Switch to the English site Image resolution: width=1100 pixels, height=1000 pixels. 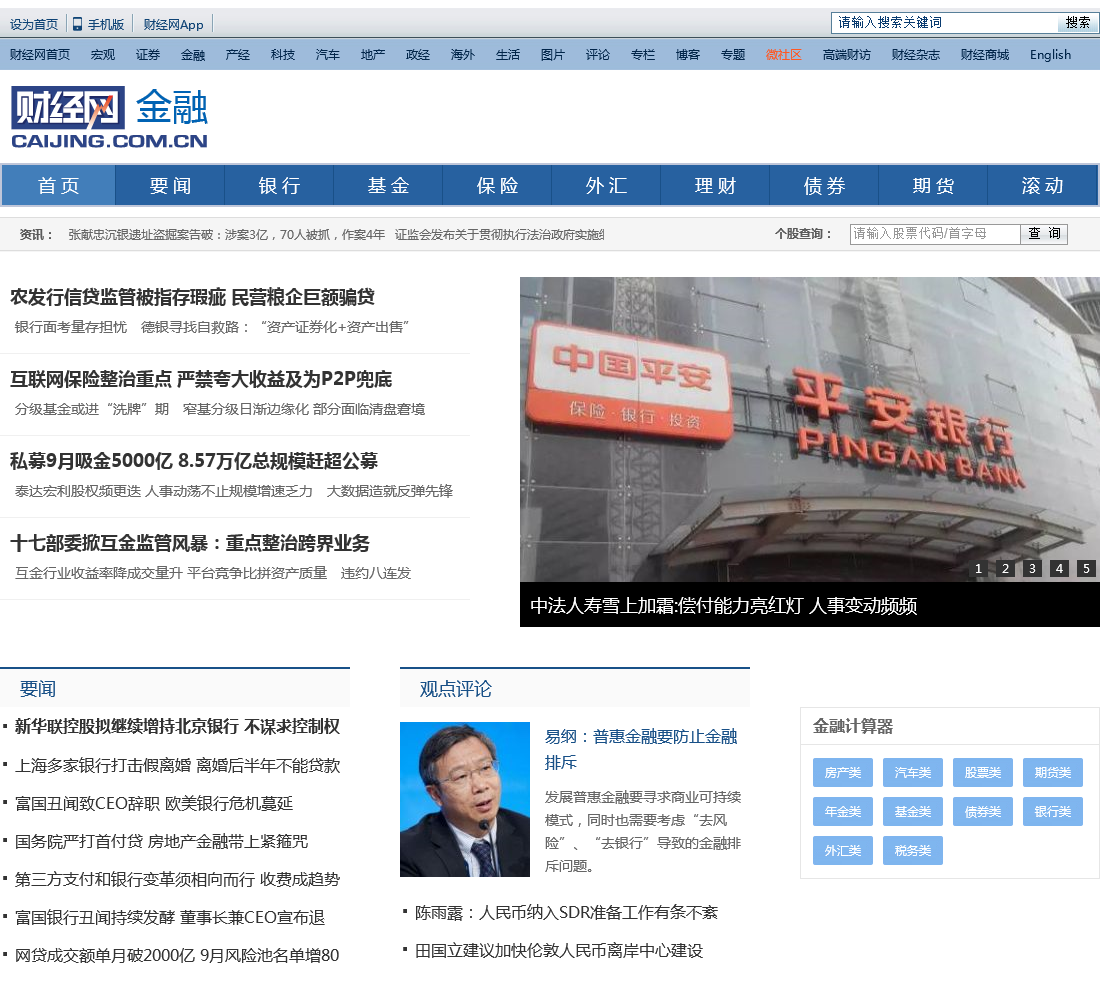point(1050,55)
